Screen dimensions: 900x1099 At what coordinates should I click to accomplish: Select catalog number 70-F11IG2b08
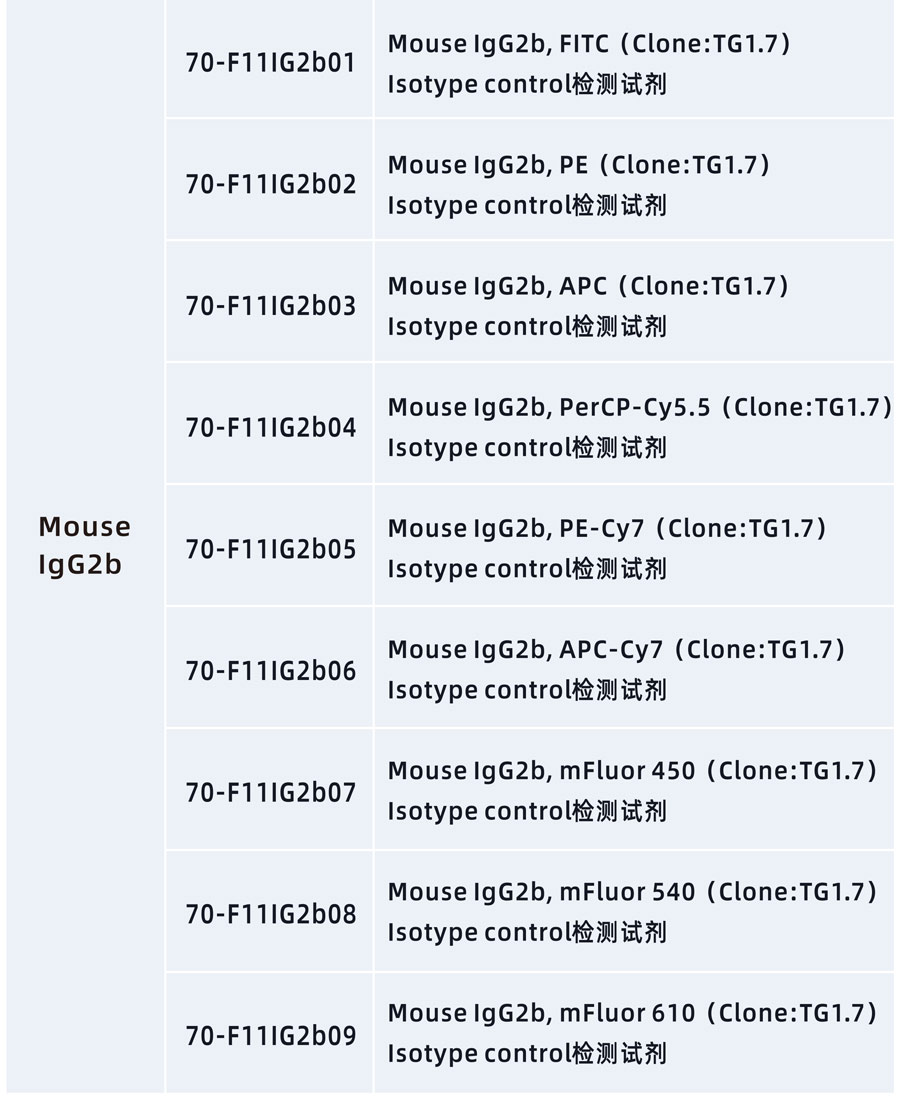[270, 913]
